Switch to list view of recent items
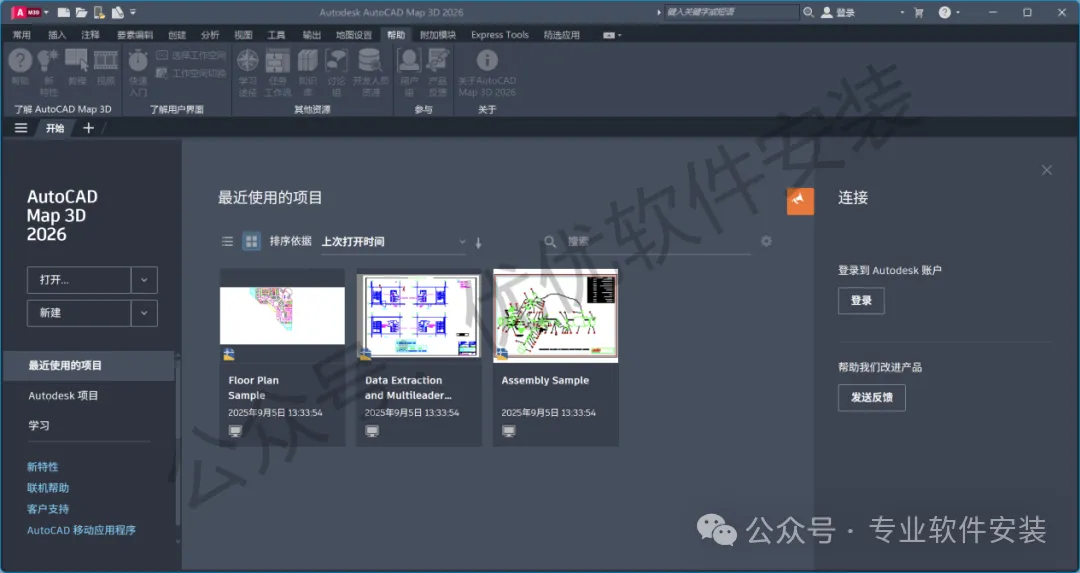This screenshot has width=1080, height=573. click(227, 242)
